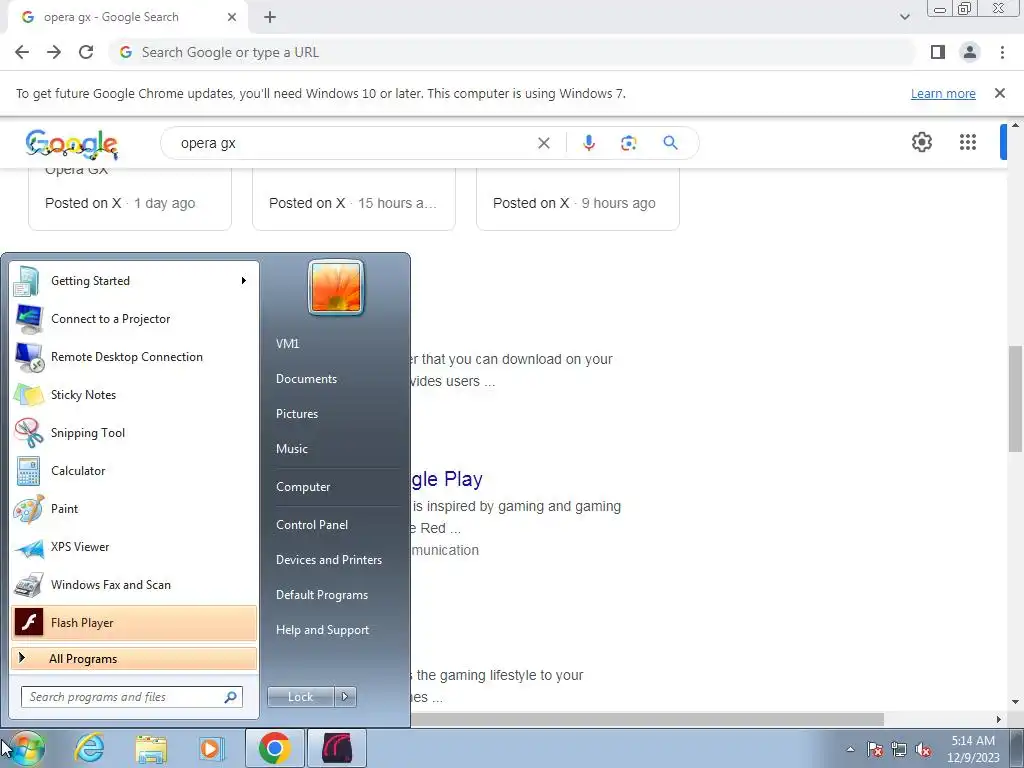1024x768 pixels.
Task: Open Control Panel
Action: point(312,525)
